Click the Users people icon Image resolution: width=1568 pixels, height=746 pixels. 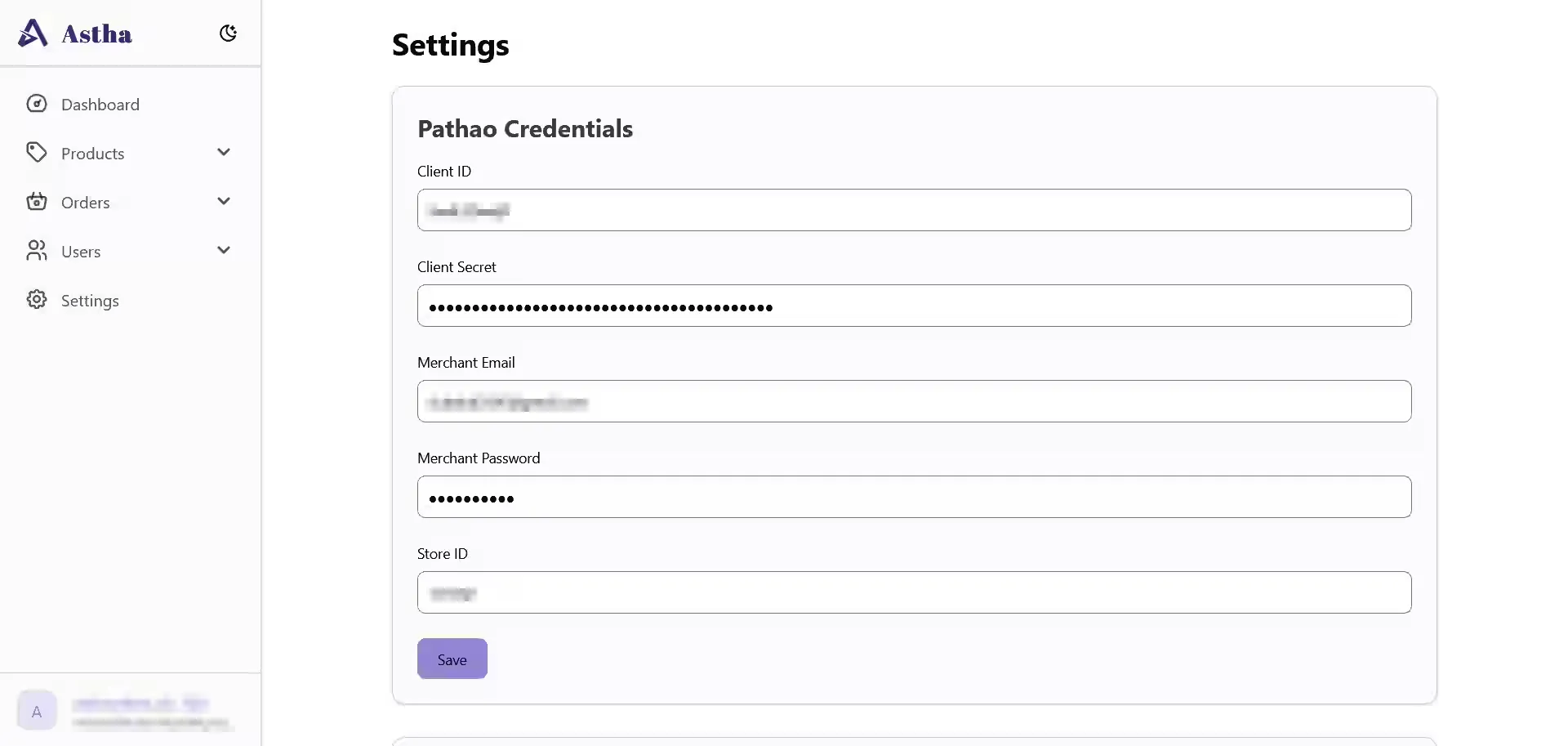click(x=37, y=251)
